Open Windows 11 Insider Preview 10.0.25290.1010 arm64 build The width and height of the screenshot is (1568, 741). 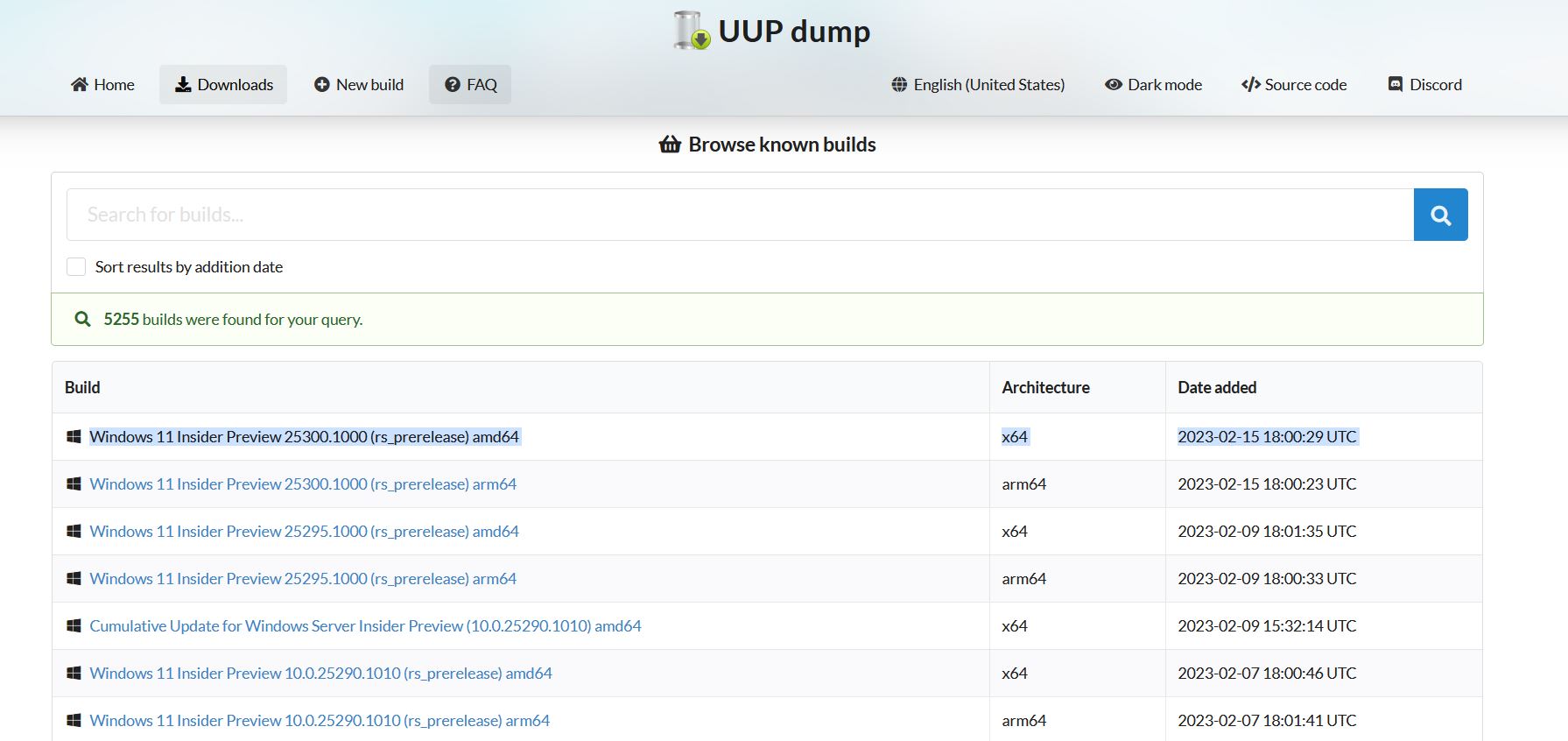coord(320,721)
